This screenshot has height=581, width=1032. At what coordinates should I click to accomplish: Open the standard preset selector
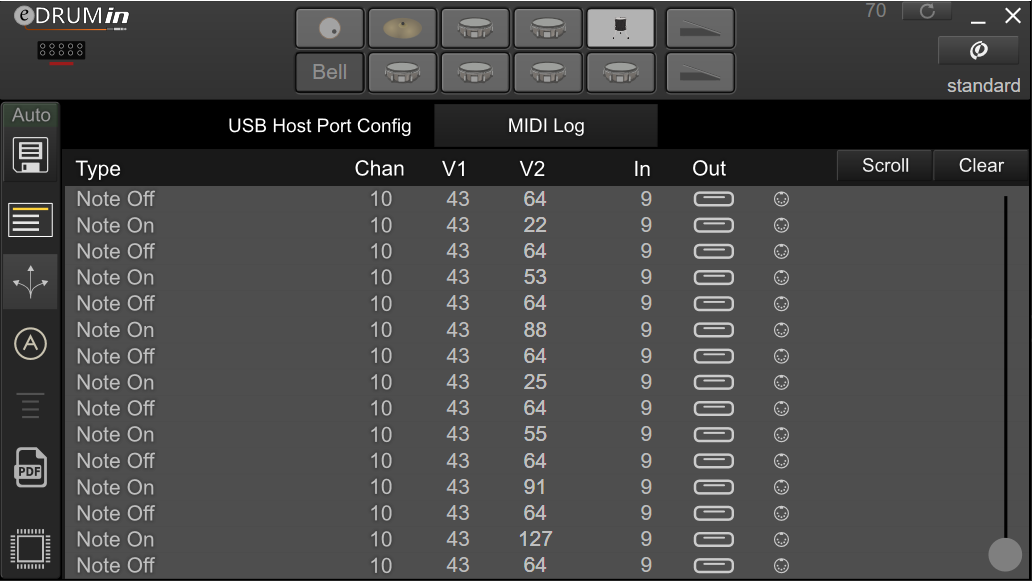pos(983,86)
